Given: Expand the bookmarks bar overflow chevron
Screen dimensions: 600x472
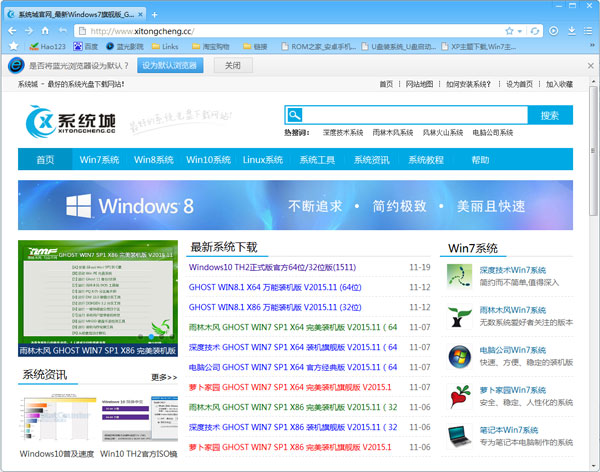Looking at the screenshot, I should tap(592, 45).
